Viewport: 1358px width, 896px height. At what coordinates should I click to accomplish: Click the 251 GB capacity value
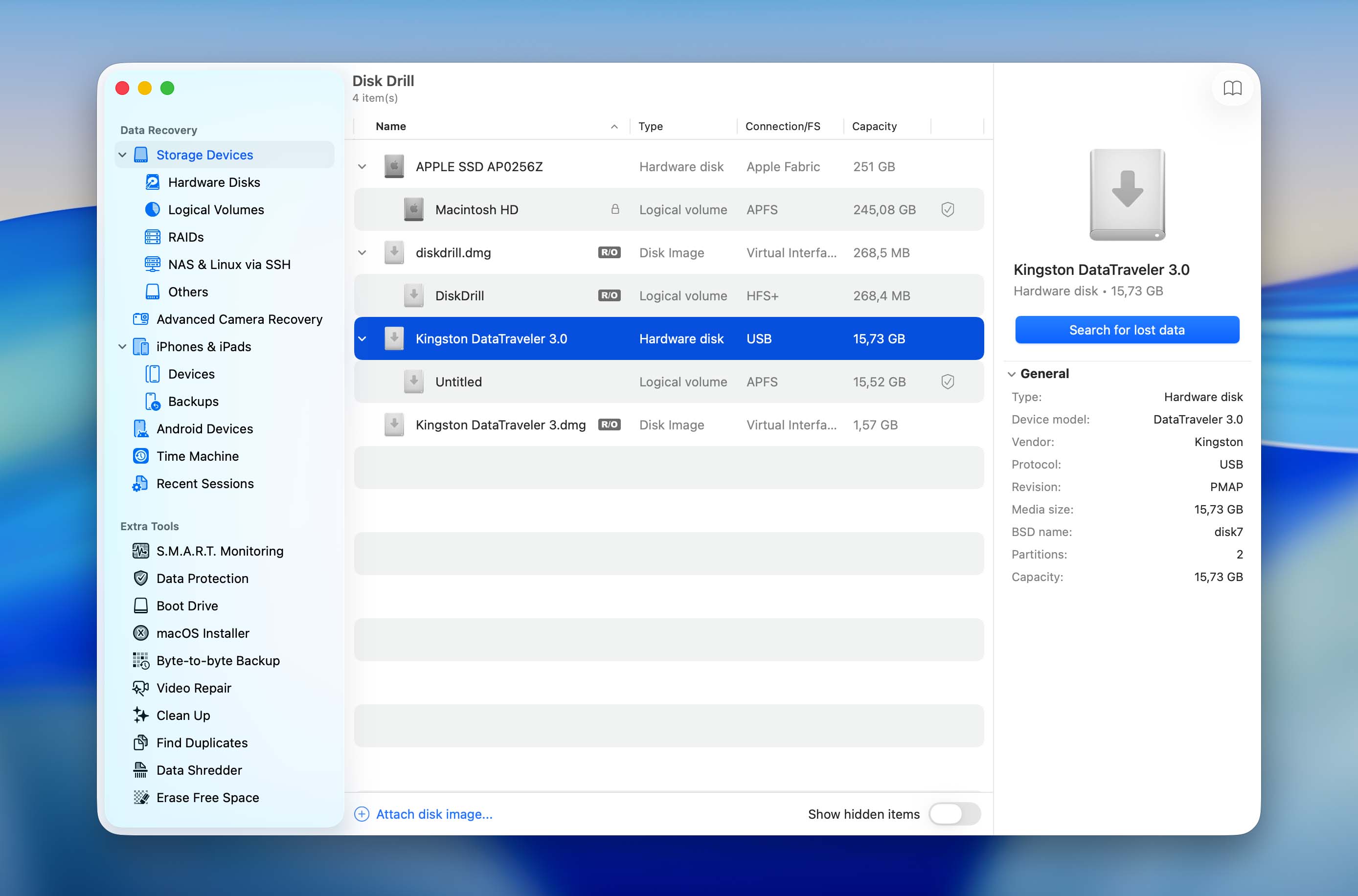(x=874, y=167)
